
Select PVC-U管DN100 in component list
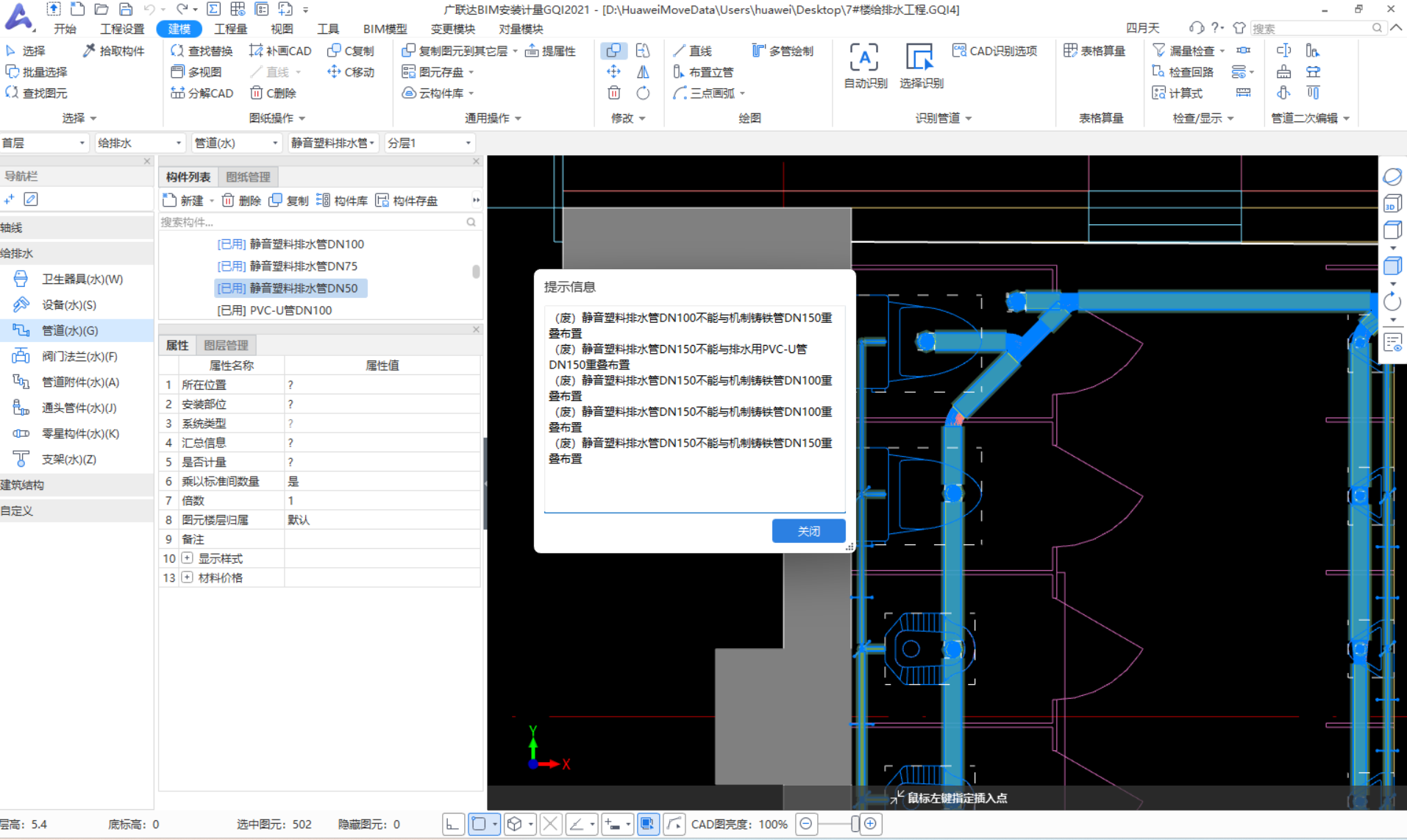click(x=274, y=310)
